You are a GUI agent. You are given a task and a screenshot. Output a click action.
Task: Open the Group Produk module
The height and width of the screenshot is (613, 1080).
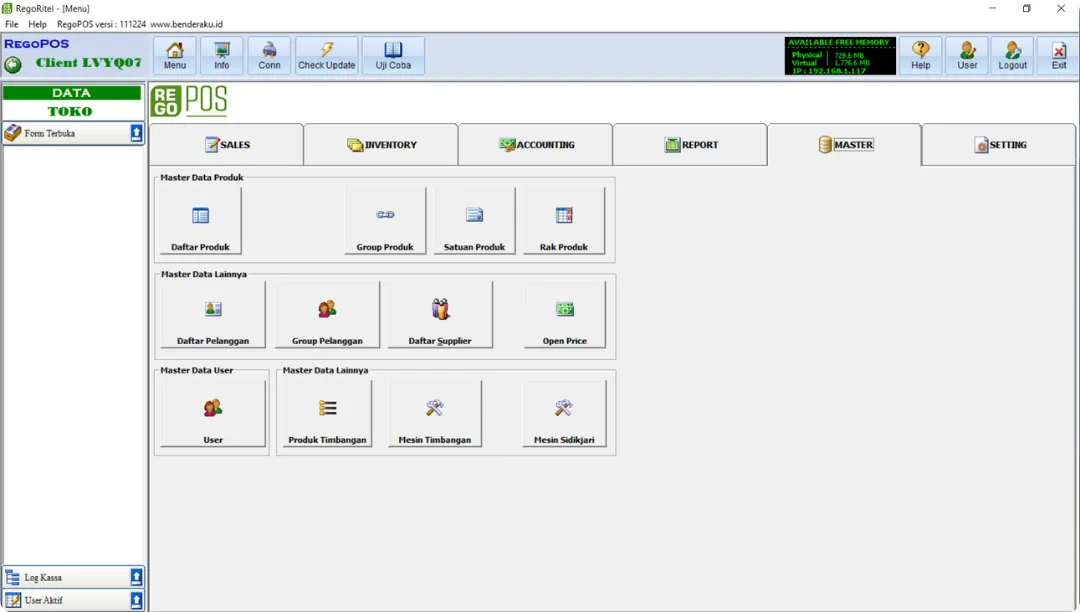(x=385, y=221)
